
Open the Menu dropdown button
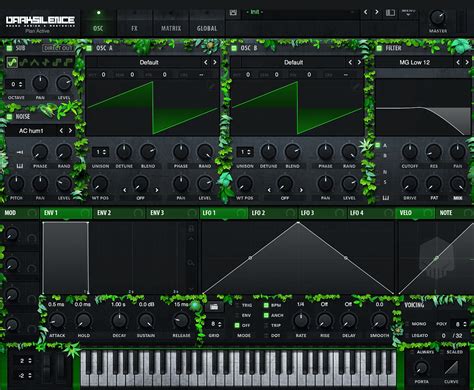408,13
